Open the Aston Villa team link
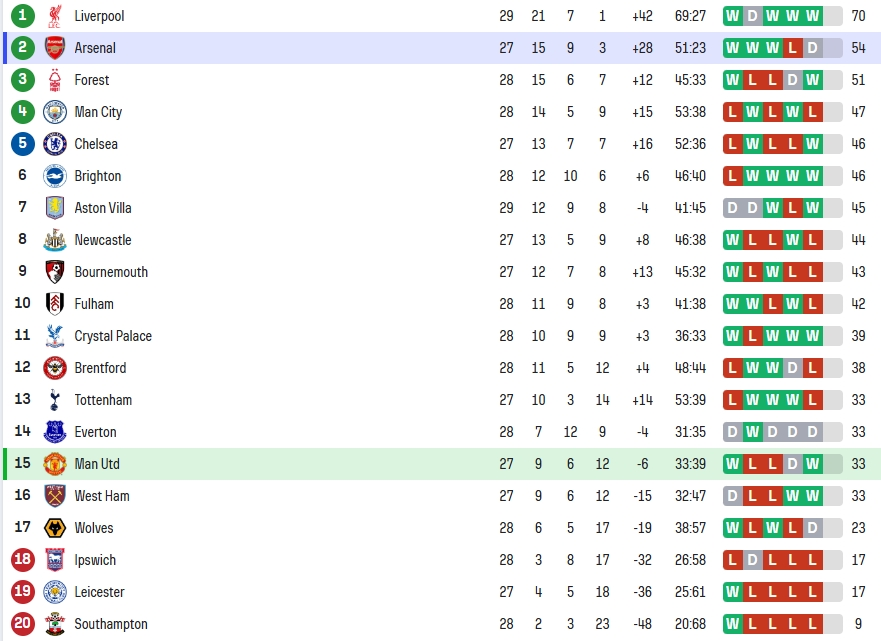This screenshot has height=641, width=881. [x=103, y=208]
